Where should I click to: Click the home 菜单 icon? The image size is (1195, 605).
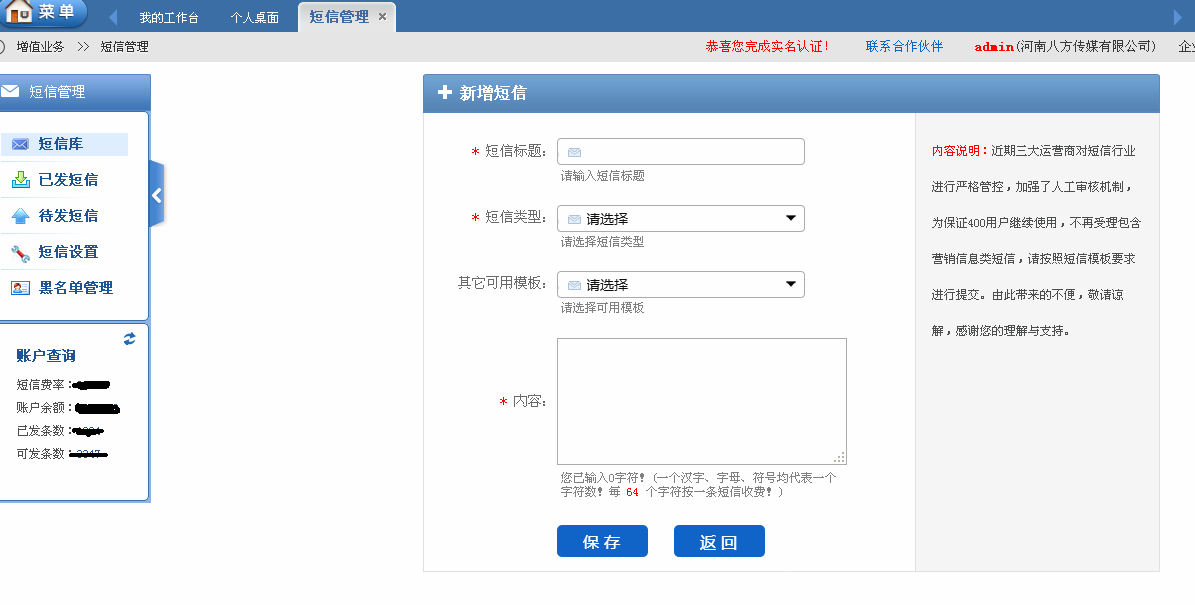(20, 13)
